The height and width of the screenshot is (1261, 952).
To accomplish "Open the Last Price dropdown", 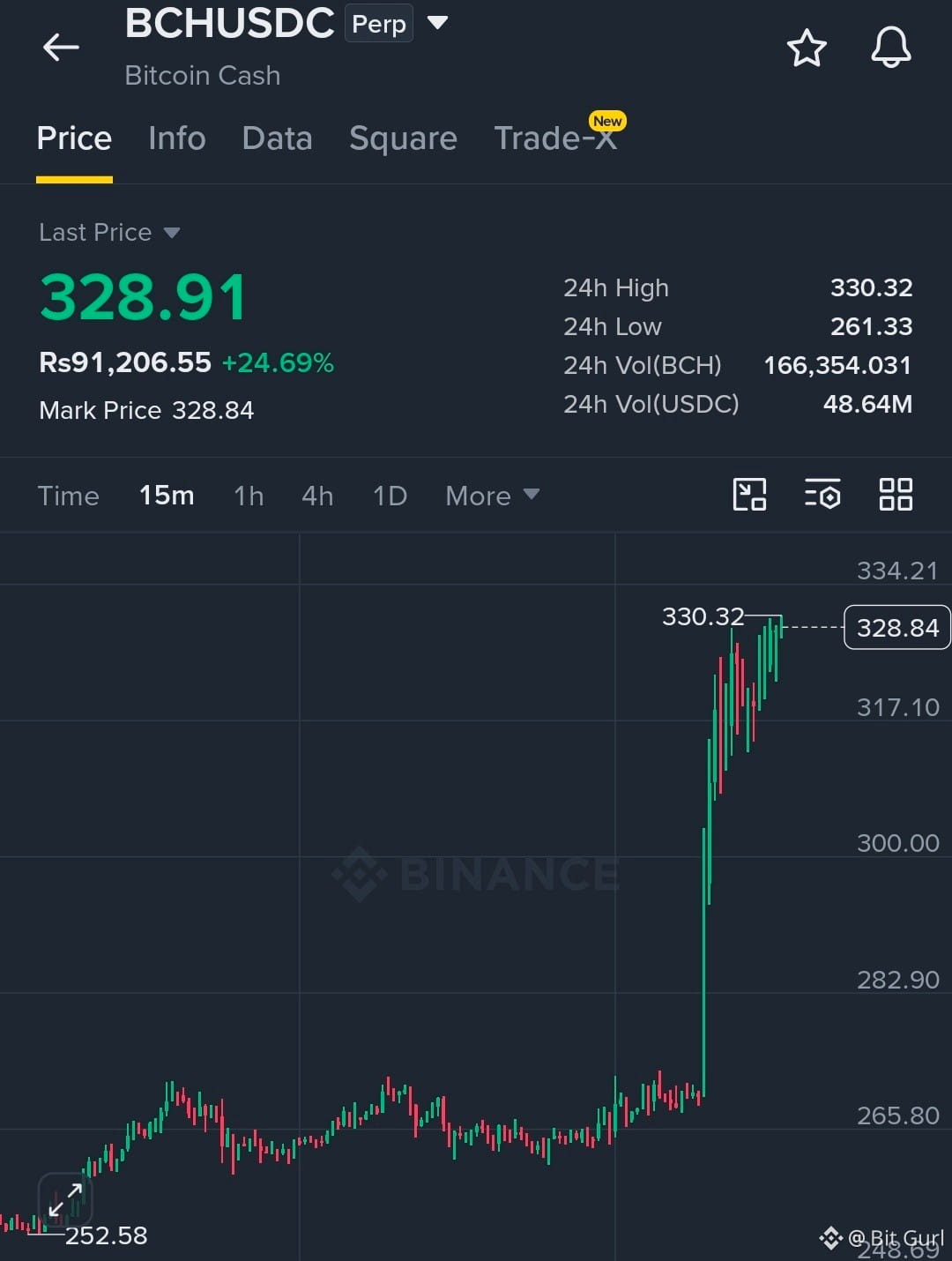I will pyautogui.click(x=109, y=233).
